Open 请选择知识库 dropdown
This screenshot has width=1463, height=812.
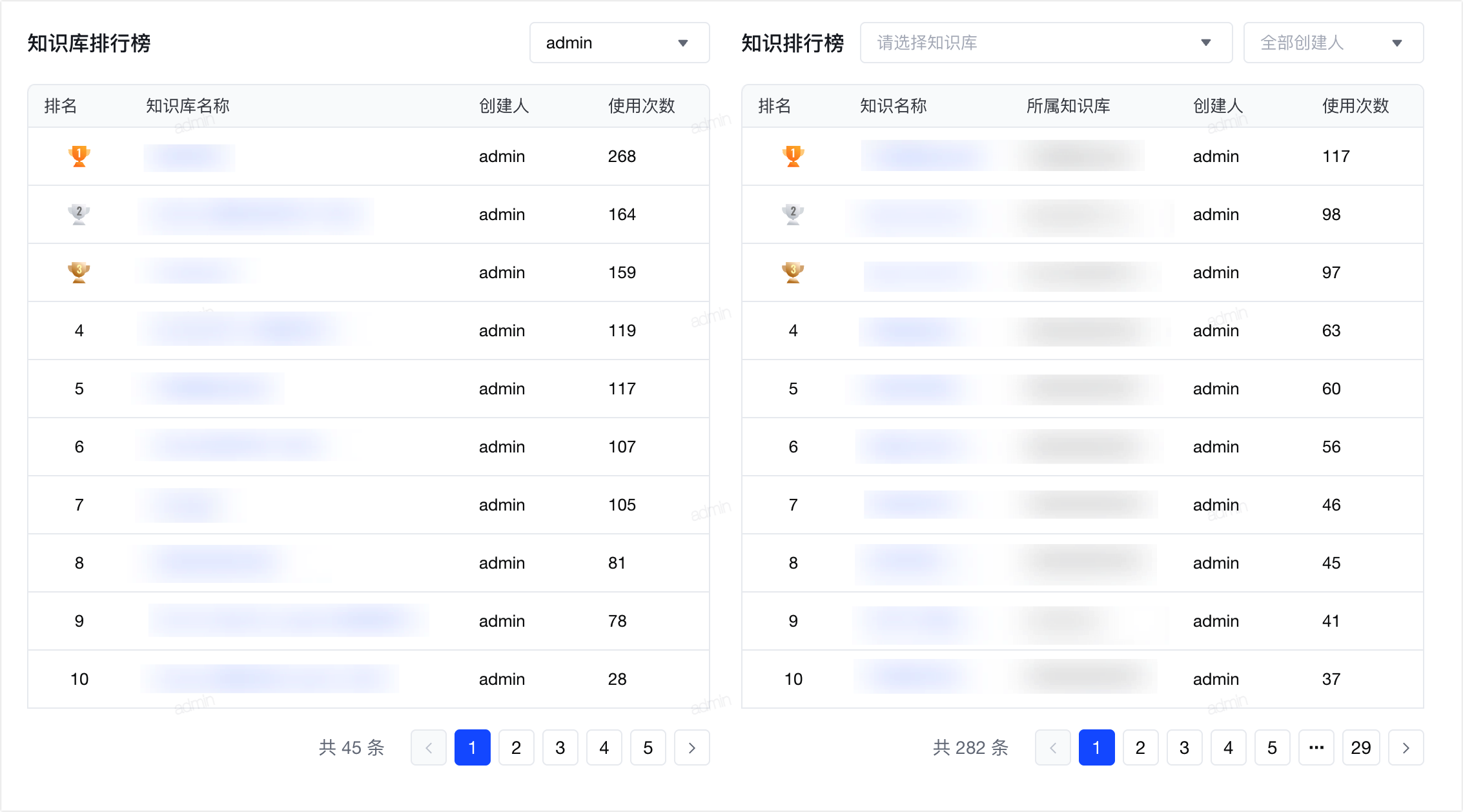click(1045, 43)
